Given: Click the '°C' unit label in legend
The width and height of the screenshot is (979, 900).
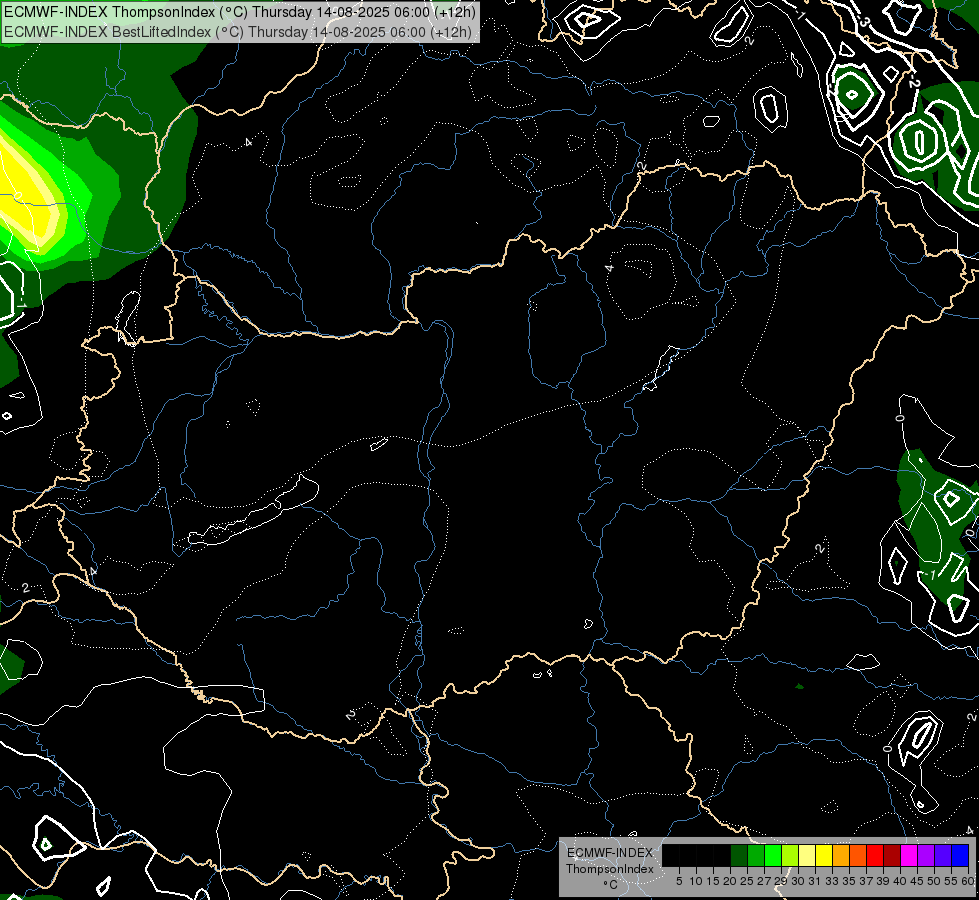Looking at the screenshot, I should coord(611,885).
